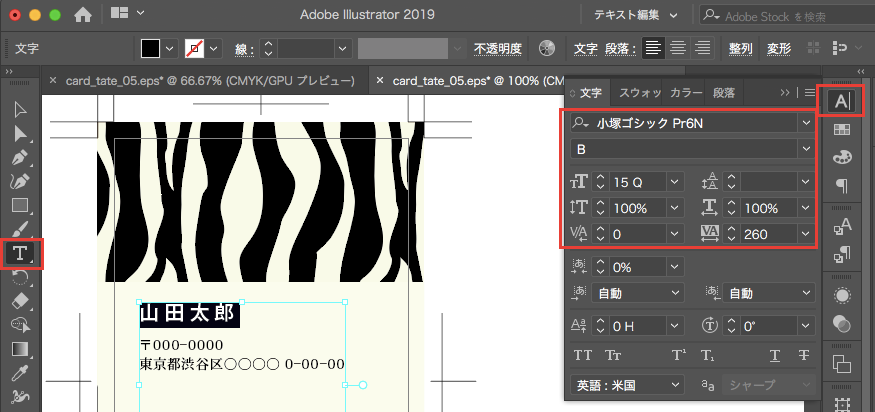Open the stroke weight dropdown
The image size is (875, 412).
[343, 49]
